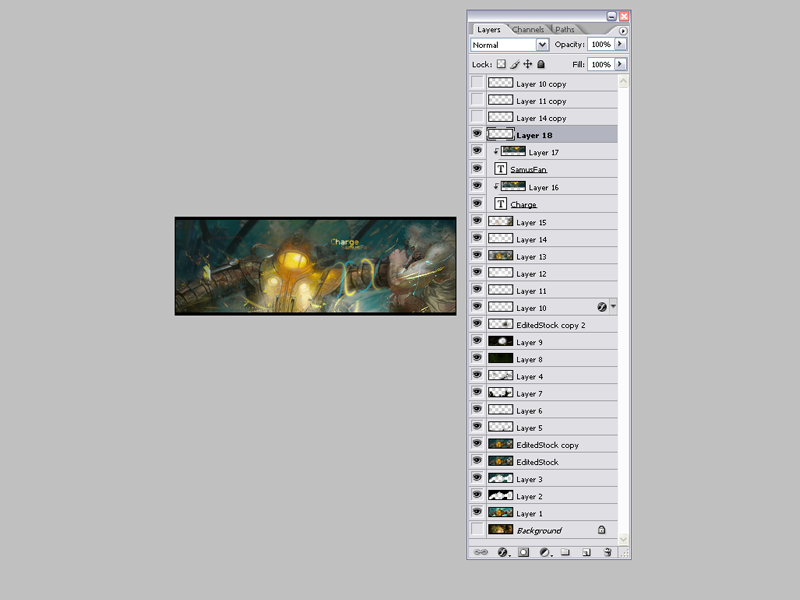Select the Layer 2 row
Image resolution: width=800 pixels, height=600 pixels.
543,496
